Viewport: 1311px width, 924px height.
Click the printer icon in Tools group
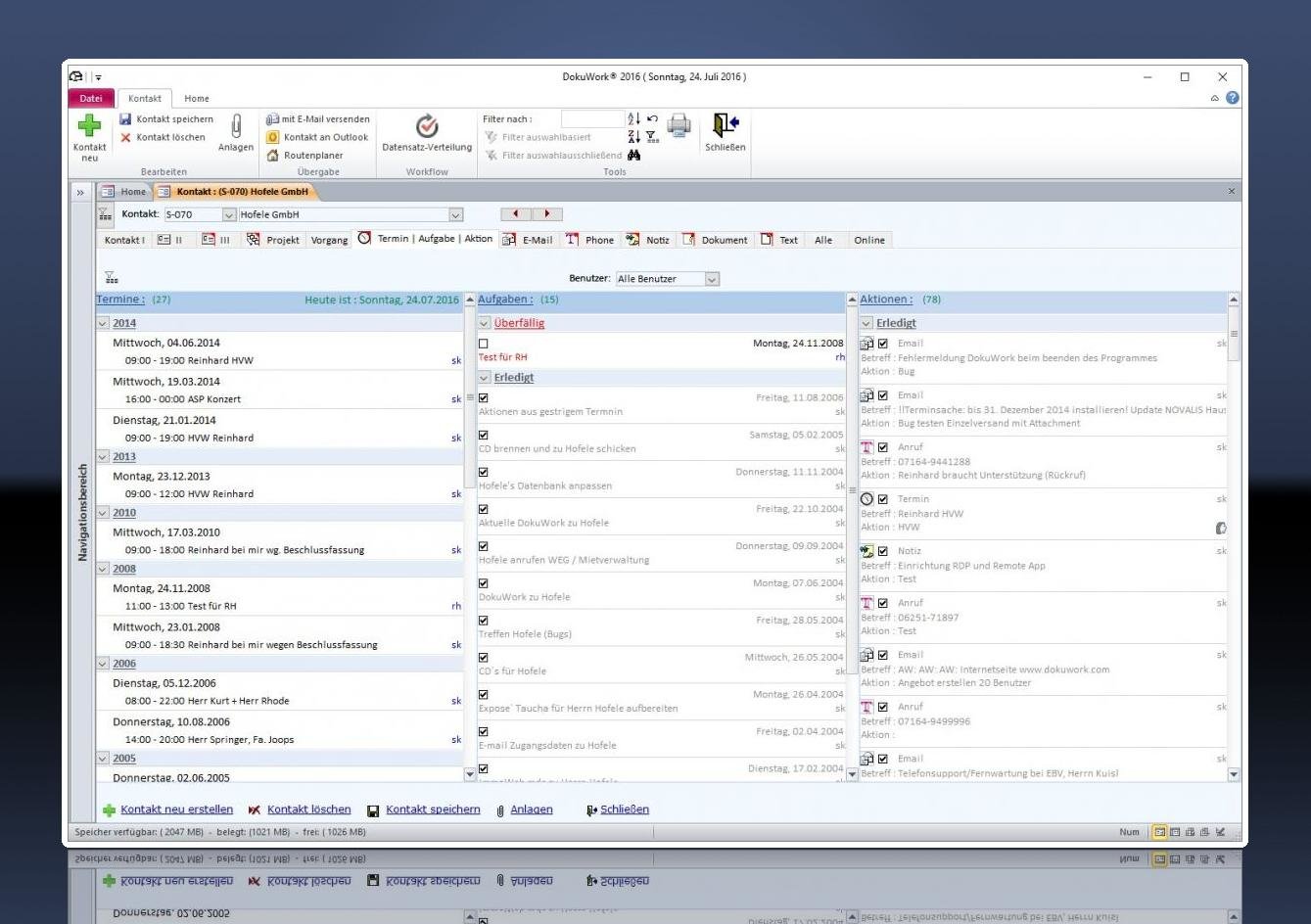tap(679, 124)
